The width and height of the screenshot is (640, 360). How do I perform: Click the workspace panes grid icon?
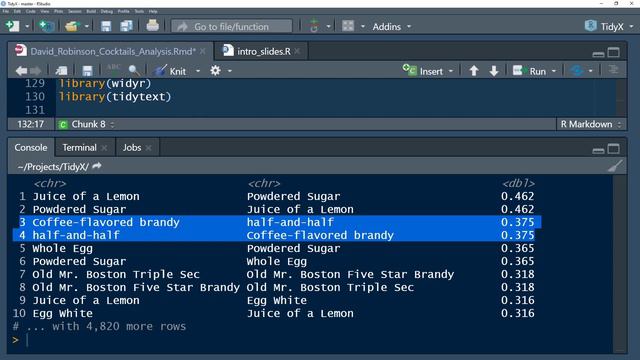(x=348, y=27)
